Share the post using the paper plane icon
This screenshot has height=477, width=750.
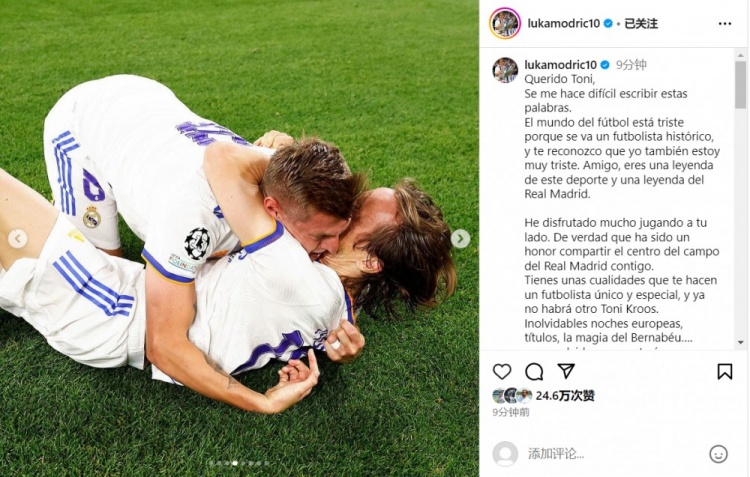point(566,371)
